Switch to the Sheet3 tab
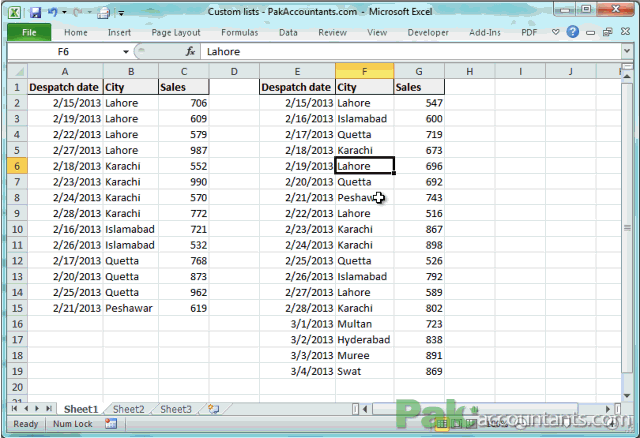Viewport: 640px width, 438px height. 176,409
